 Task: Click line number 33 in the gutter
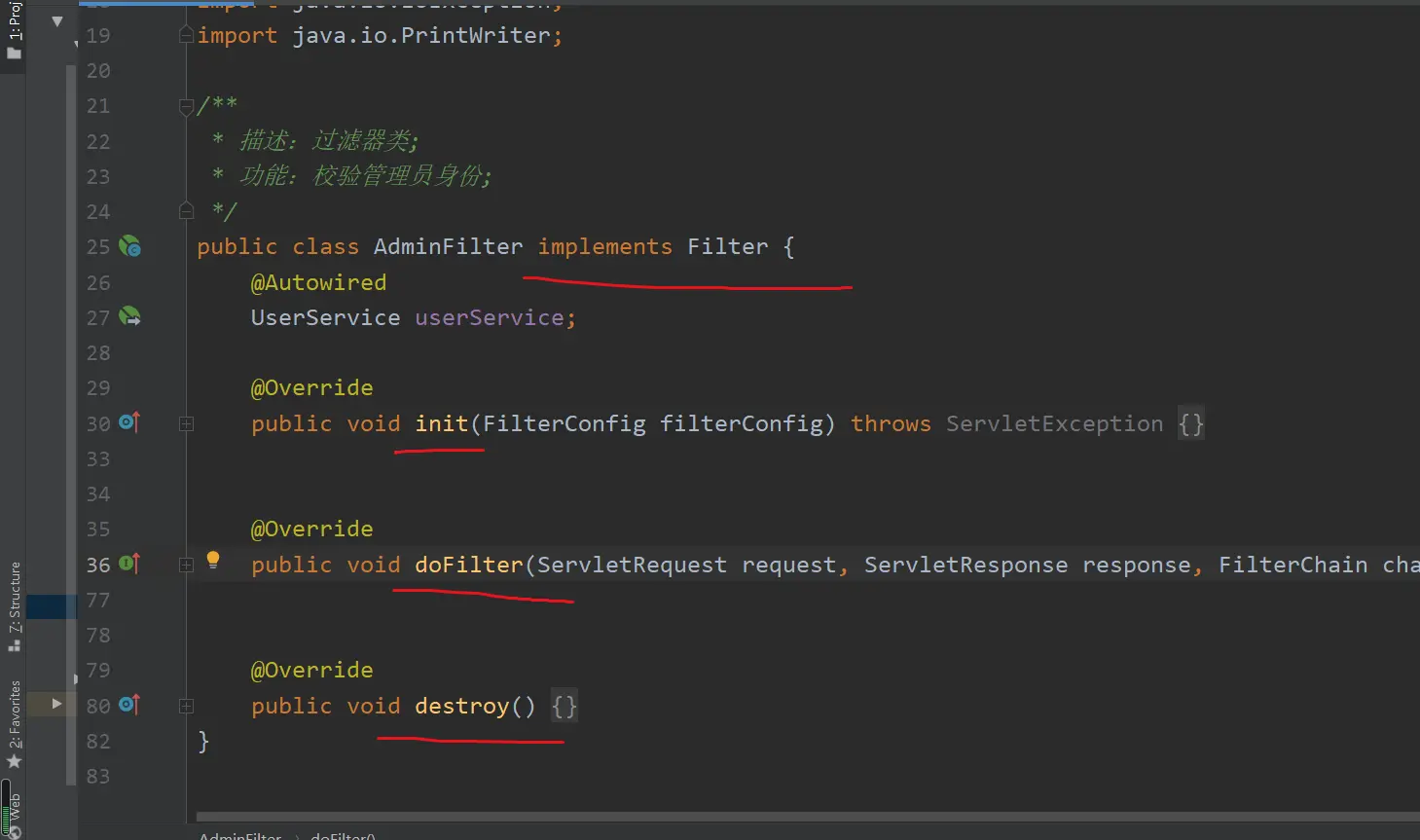[98, 458]
